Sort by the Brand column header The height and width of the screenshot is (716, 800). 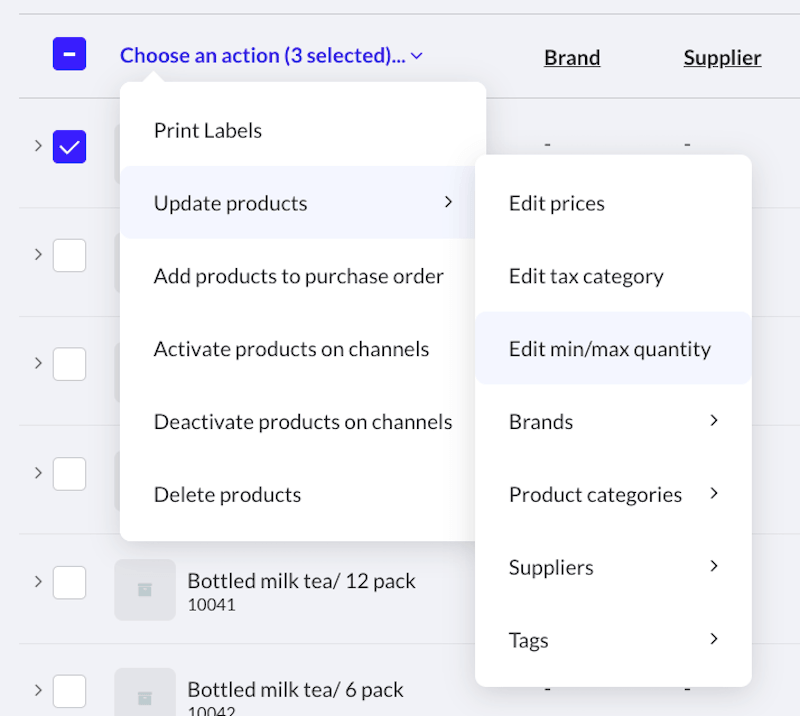(572, 57)
